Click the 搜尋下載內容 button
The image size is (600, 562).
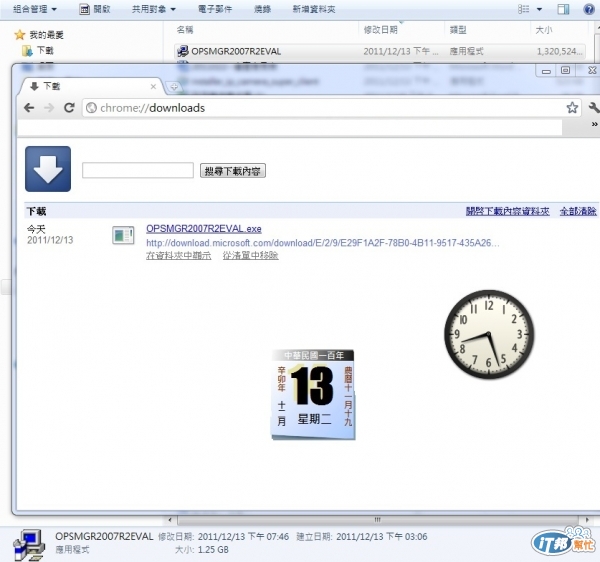(233, 171)
